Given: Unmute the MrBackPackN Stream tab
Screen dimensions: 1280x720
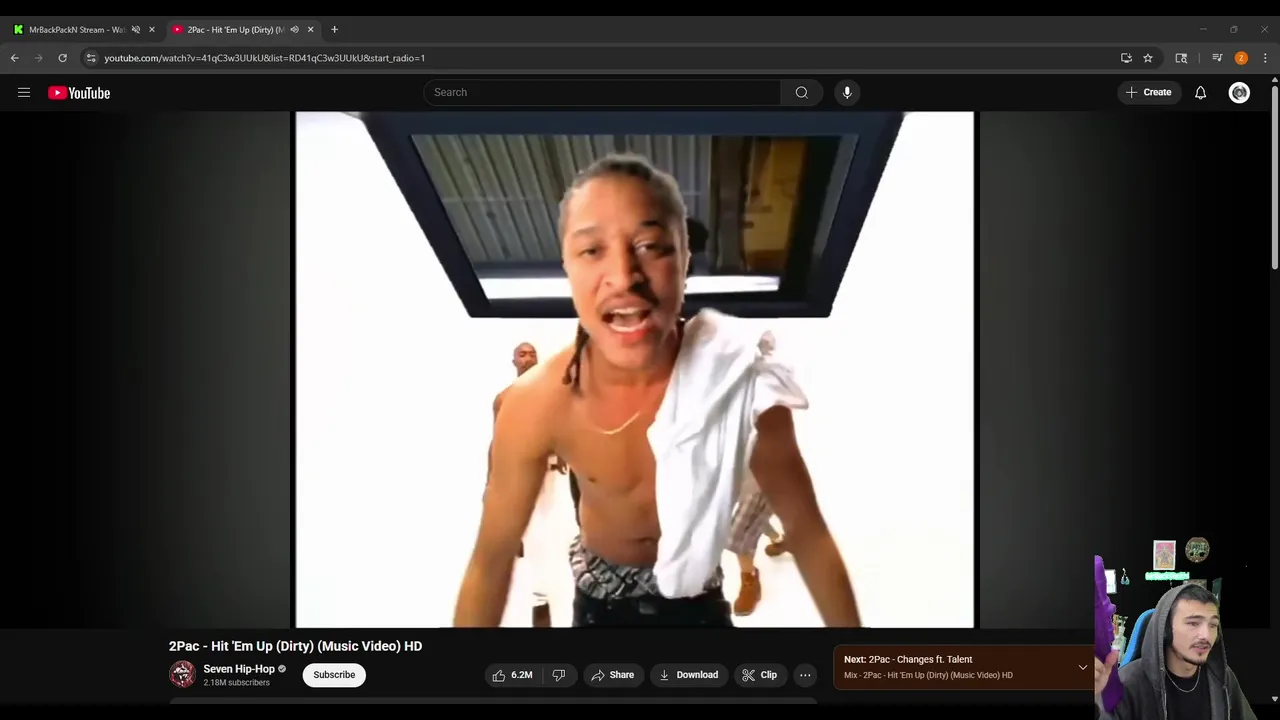Looking at the screenshot, I should coord(136,30).
